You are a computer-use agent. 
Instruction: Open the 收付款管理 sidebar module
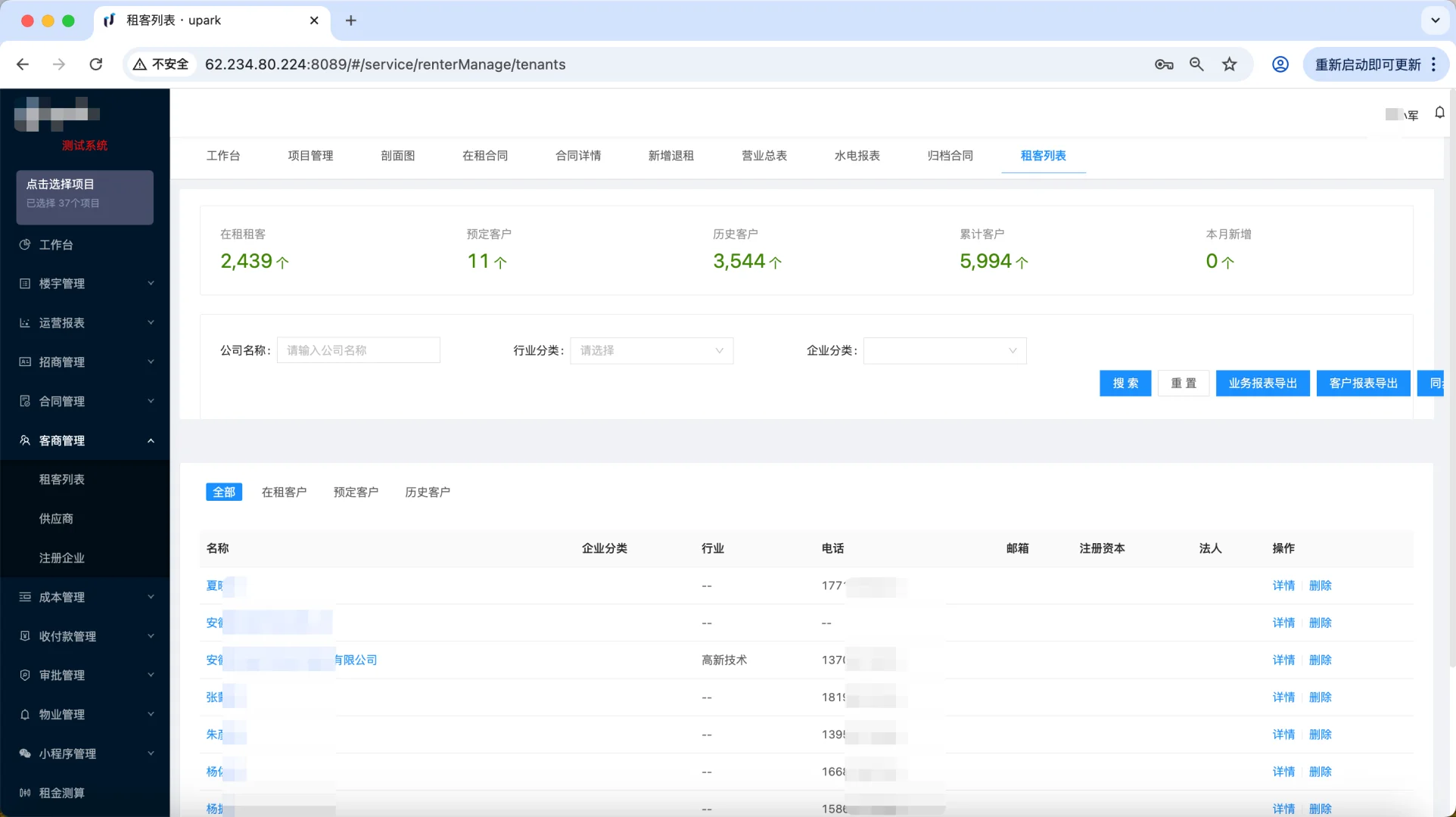(67, 636)
